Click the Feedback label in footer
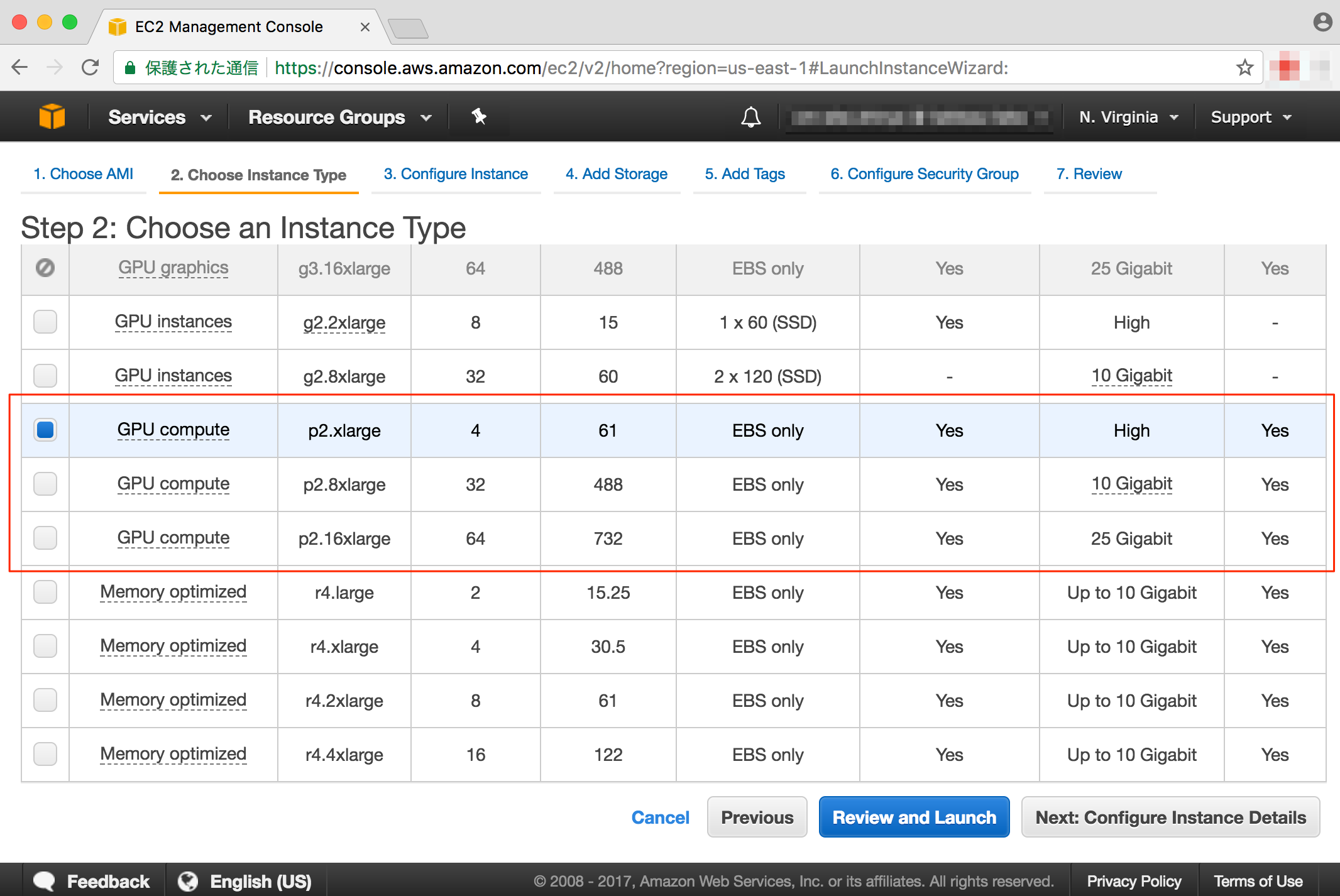This screenshot has width=1340, height=896. click(x=108, y=881)
